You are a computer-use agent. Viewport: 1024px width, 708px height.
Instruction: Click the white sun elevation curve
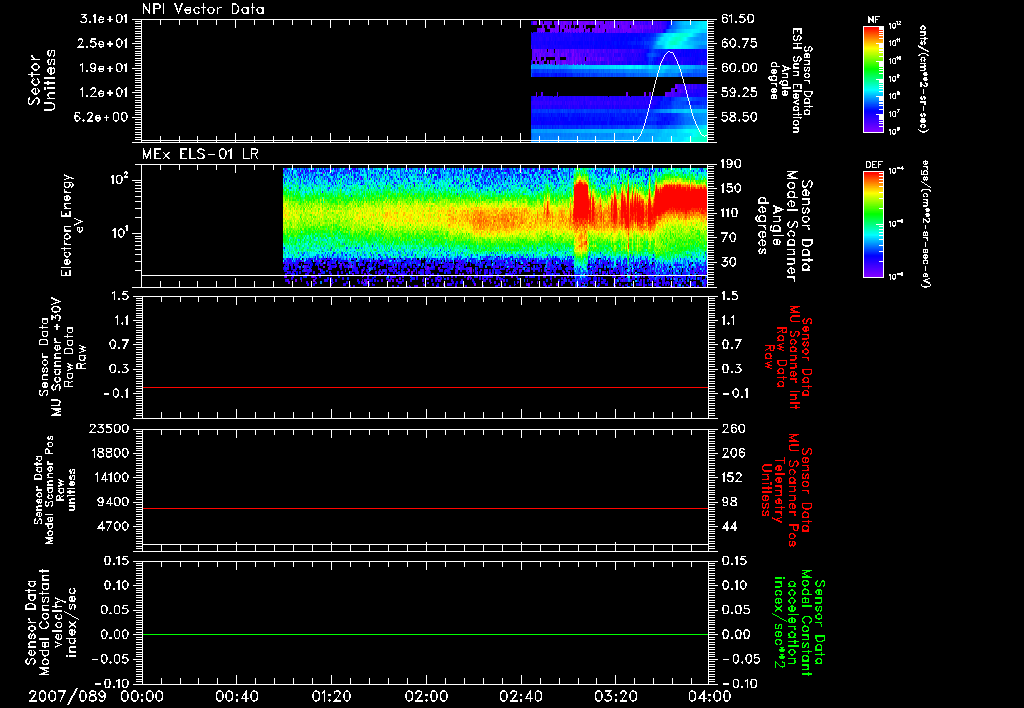pos(669,95)
